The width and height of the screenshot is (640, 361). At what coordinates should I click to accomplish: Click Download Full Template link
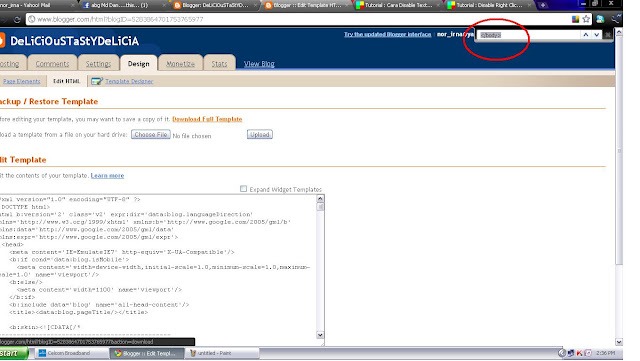(207, 119)
